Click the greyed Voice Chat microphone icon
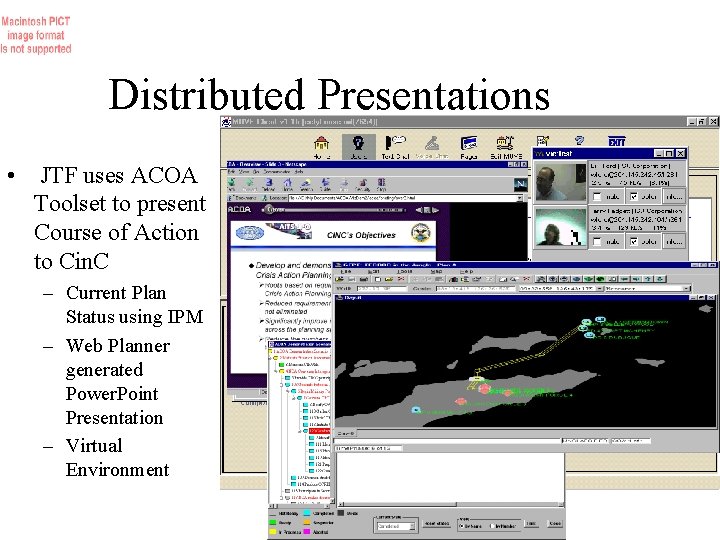 coord(432,146)
